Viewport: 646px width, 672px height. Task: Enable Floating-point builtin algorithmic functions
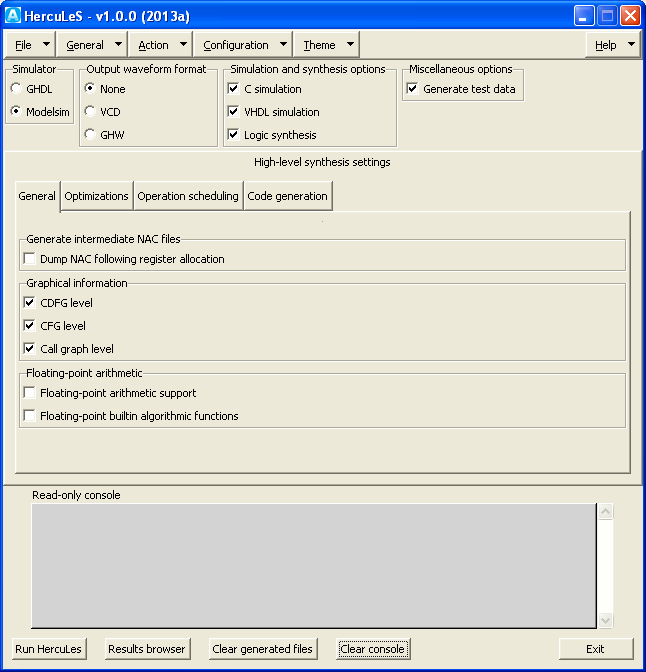(x=30, y=416)
